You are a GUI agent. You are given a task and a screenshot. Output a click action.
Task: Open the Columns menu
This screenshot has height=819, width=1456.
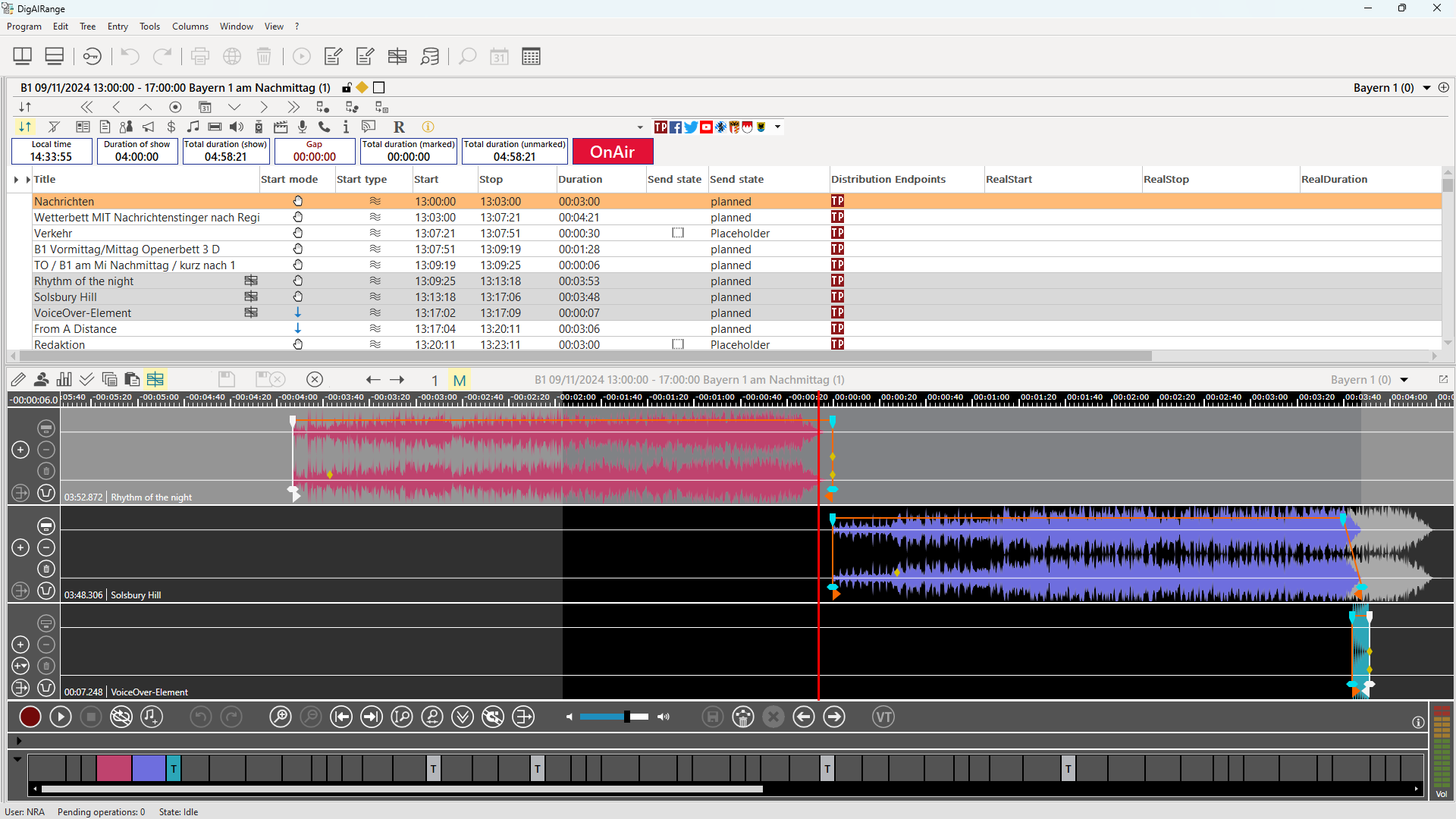tap(190, 27)
